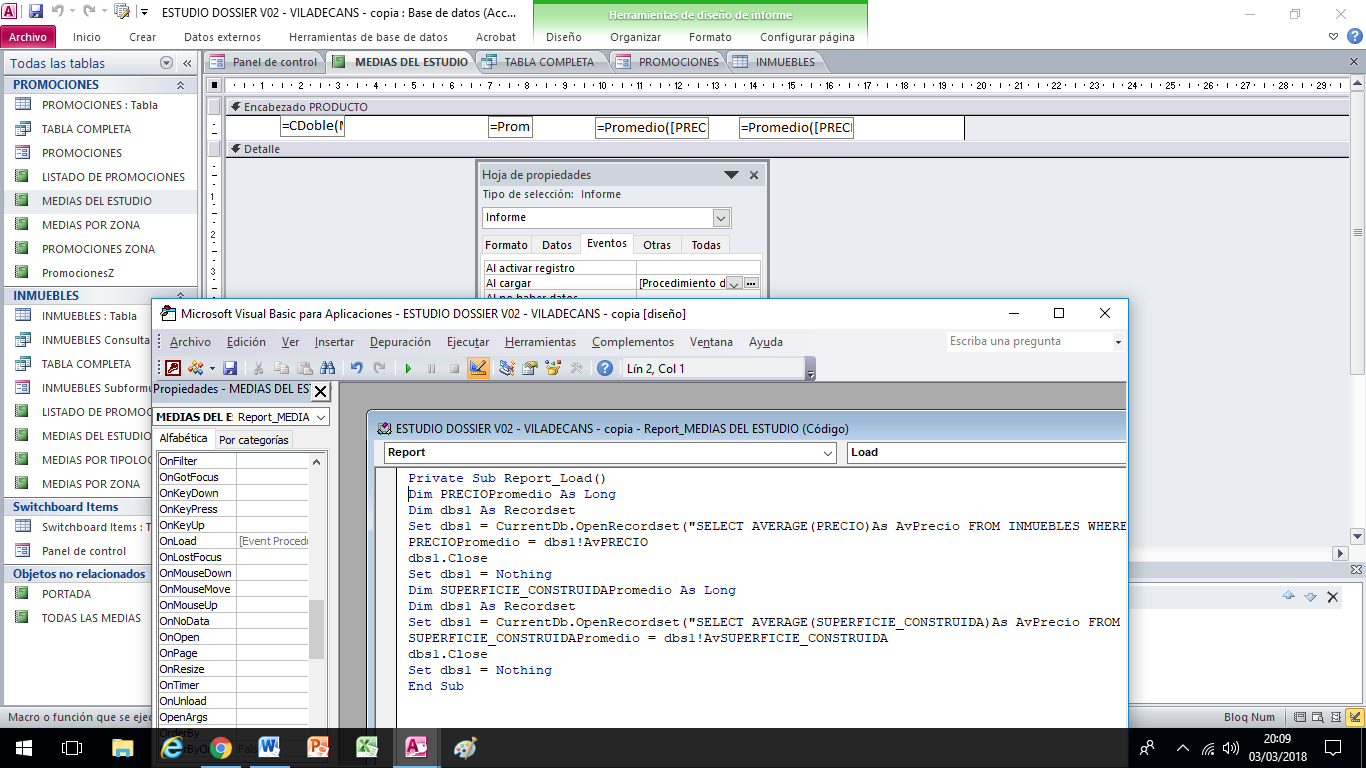Open Find with the binoculars icon
This screenshot has height=768, width=1366.
click(x=327, y=368)
